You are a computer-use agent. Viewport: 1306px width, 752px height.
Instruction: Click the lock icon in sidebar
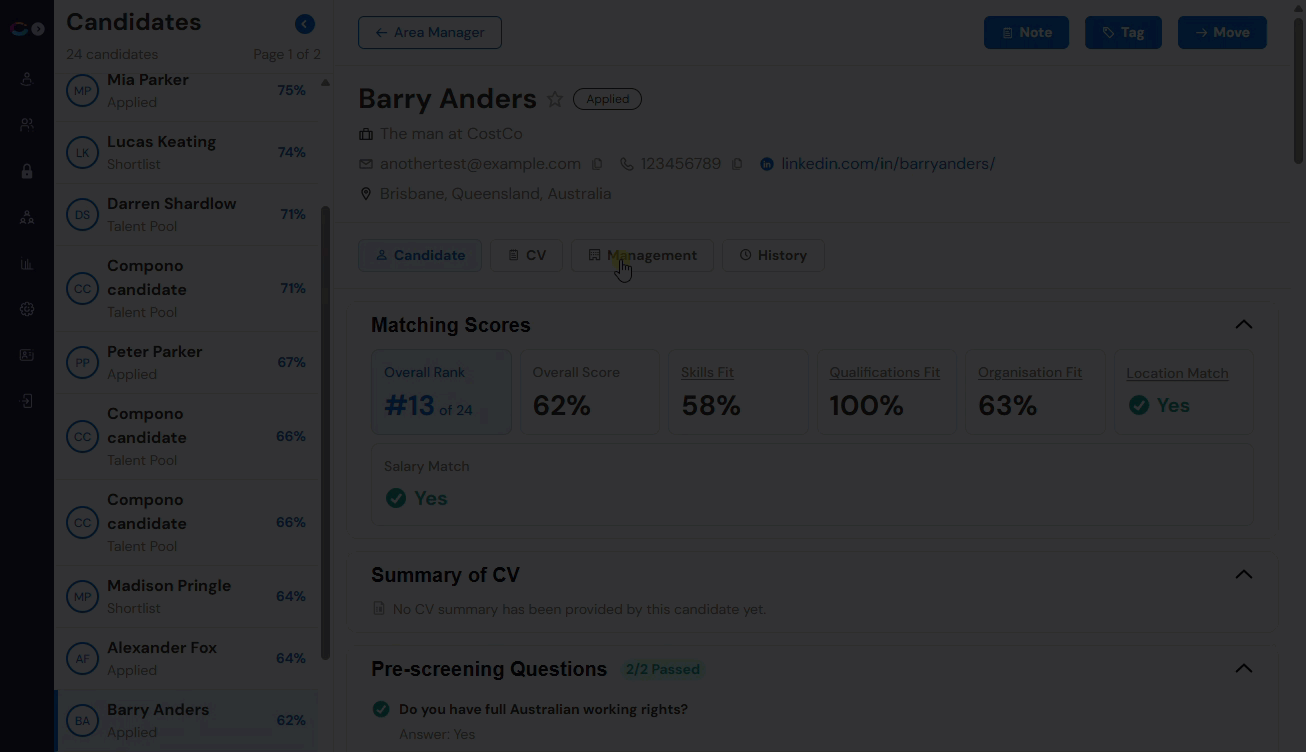click(x=27, y=171)
